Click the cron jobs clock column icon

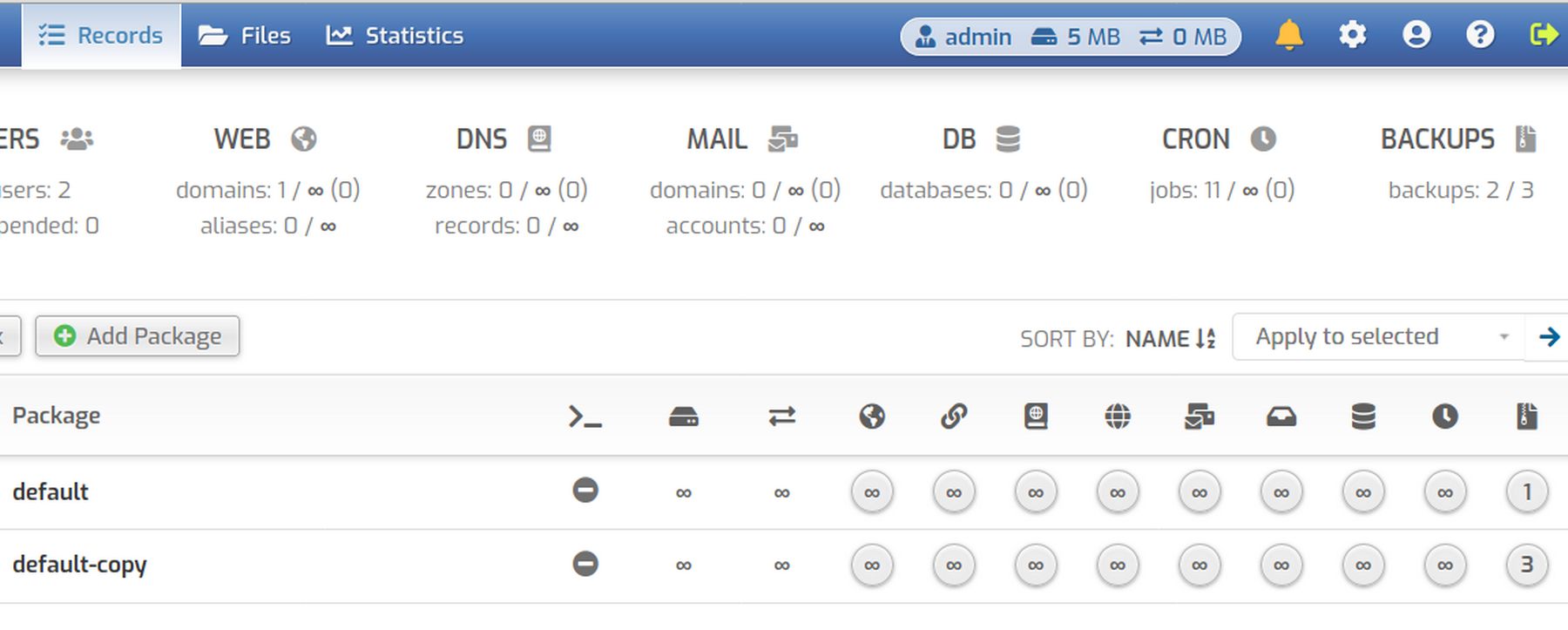pyautogui.click(x=1445, y=417)
